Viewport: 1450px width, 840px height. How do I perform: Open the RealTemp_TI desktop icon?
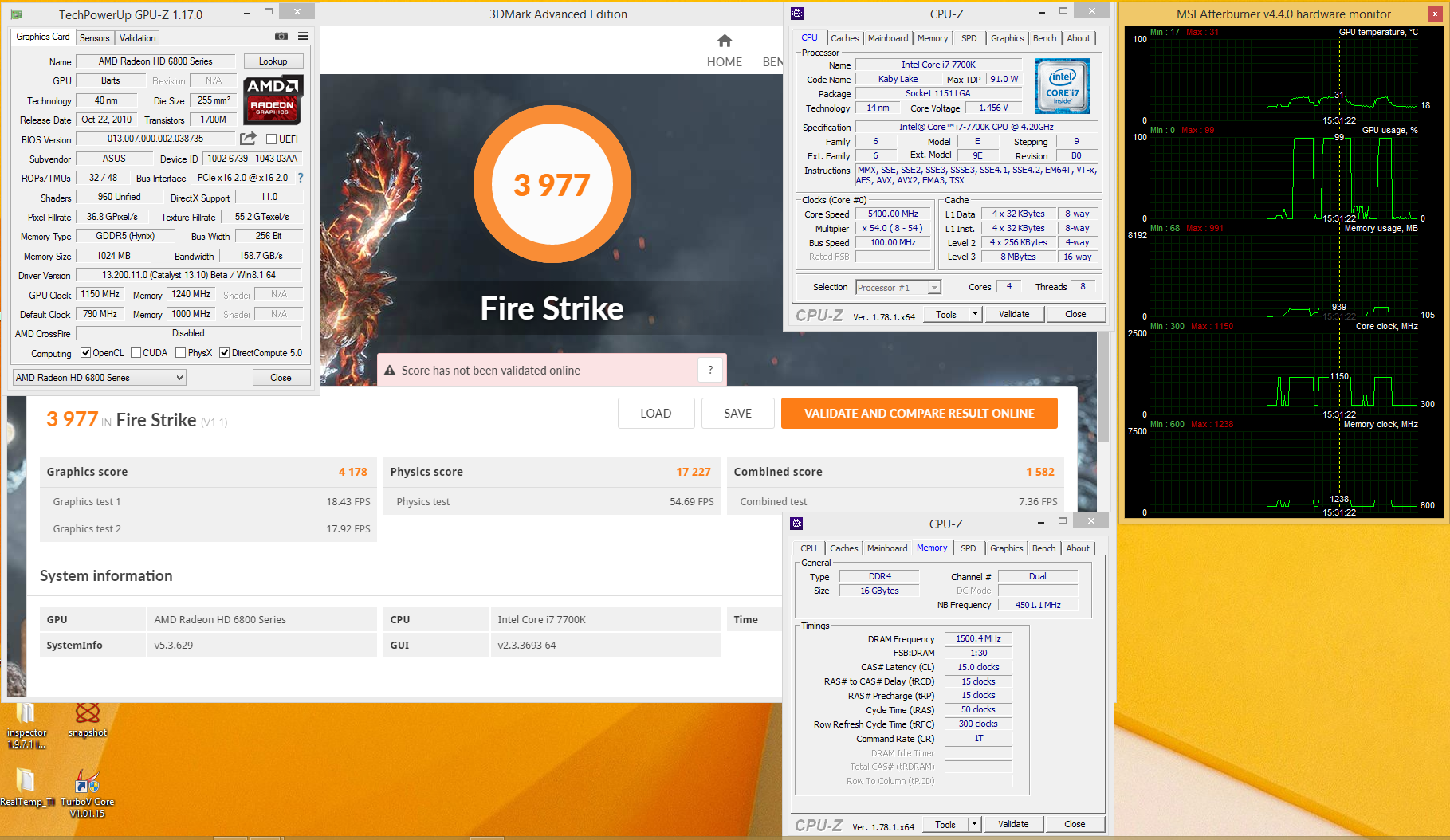click(x=26, y=787)
